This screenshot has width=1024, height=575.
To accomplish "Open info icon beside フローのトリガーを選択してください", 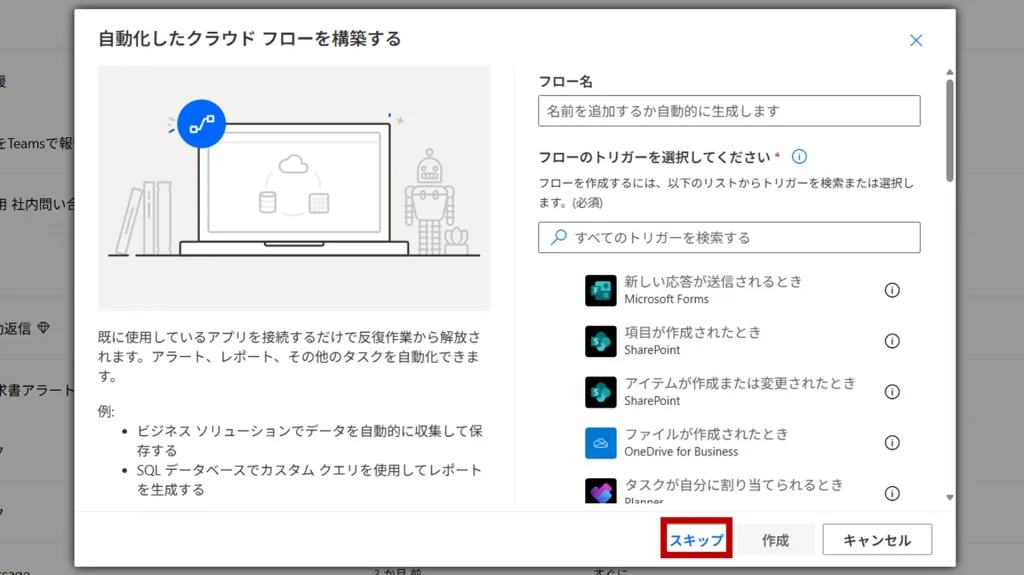I will pos(799,157).
